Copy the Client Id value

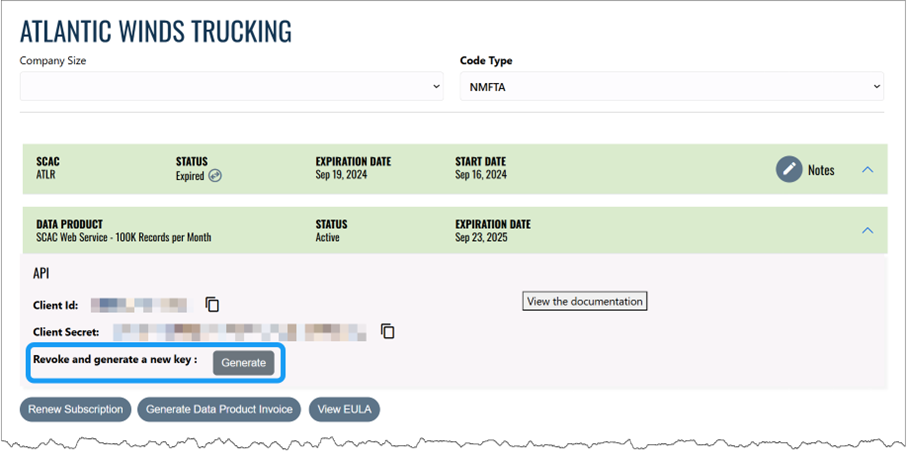point(212,304)
